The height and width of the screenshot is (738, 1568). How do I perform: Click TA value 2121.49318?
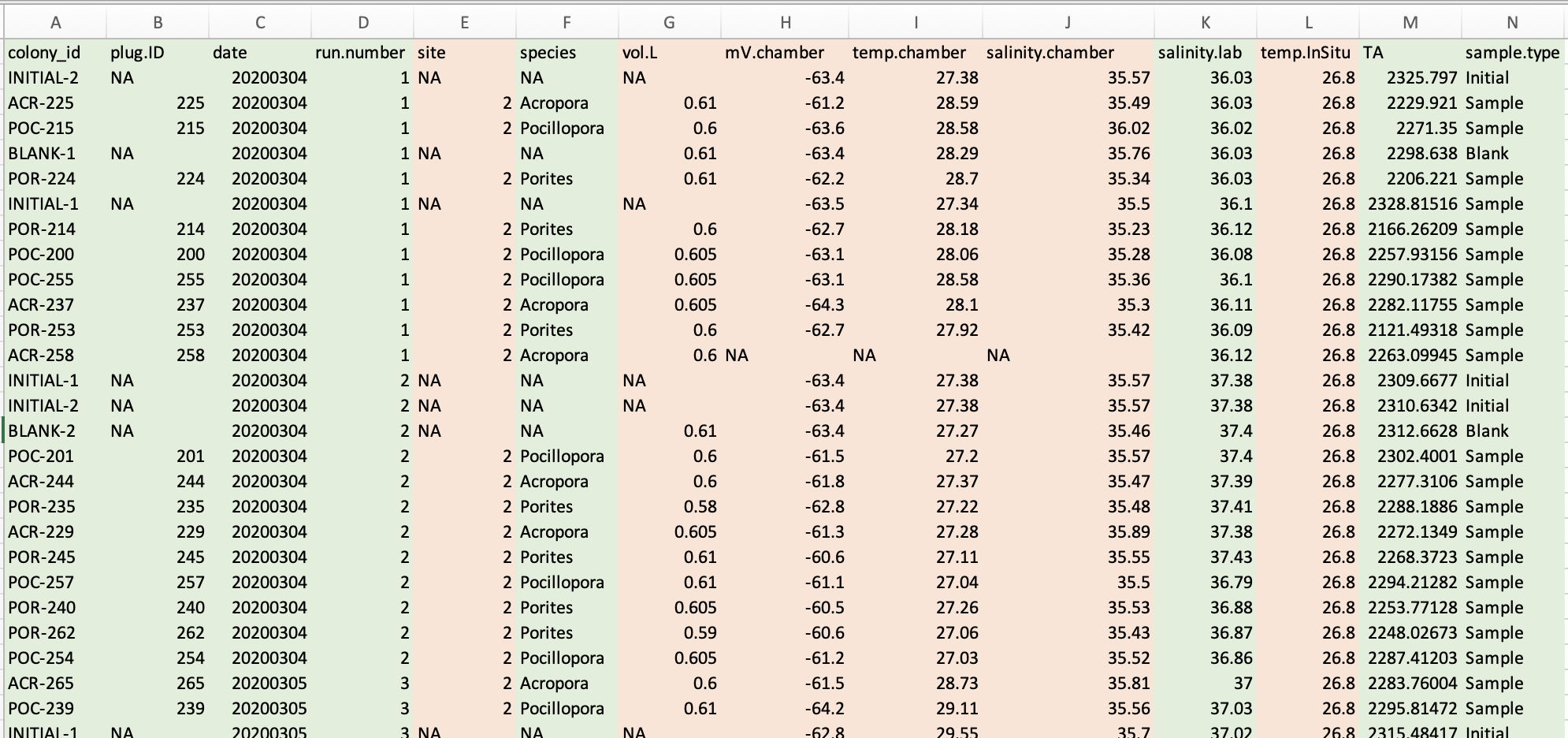(x=1410, y=330)
